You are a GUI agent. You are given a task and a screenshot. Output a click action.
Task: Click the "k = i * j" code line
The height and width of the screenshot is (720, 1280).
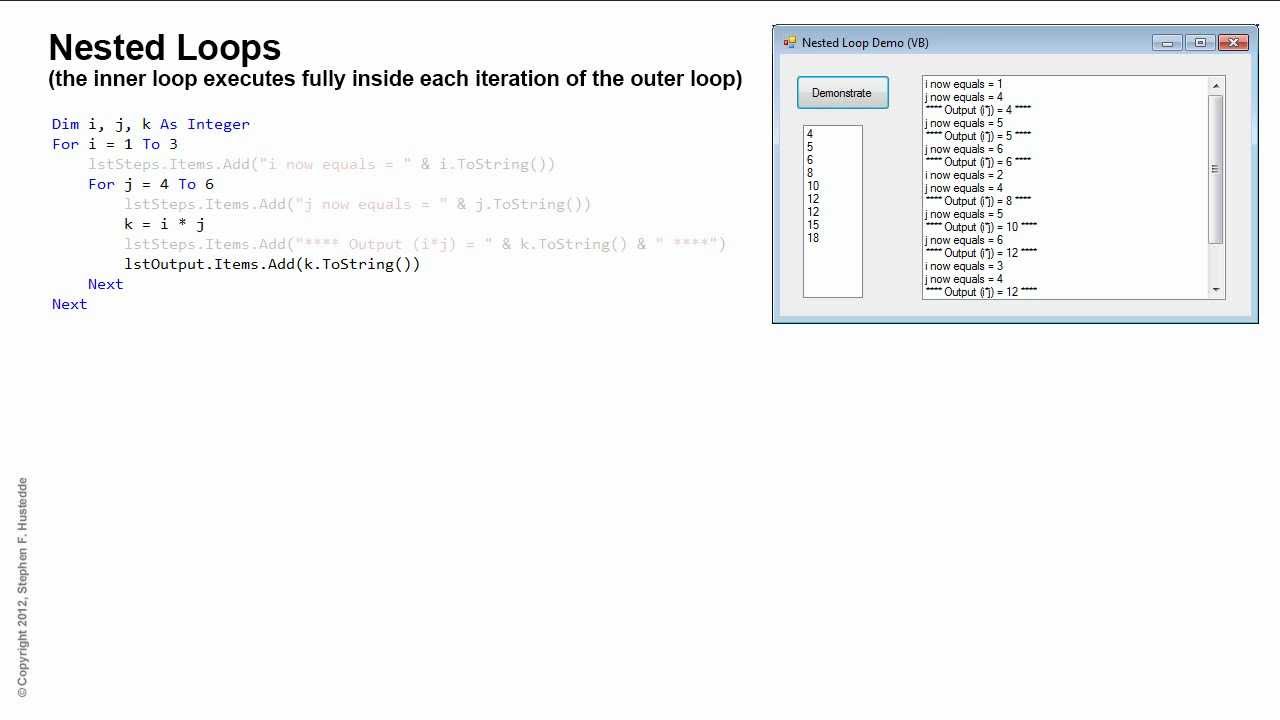pos(165,224)
